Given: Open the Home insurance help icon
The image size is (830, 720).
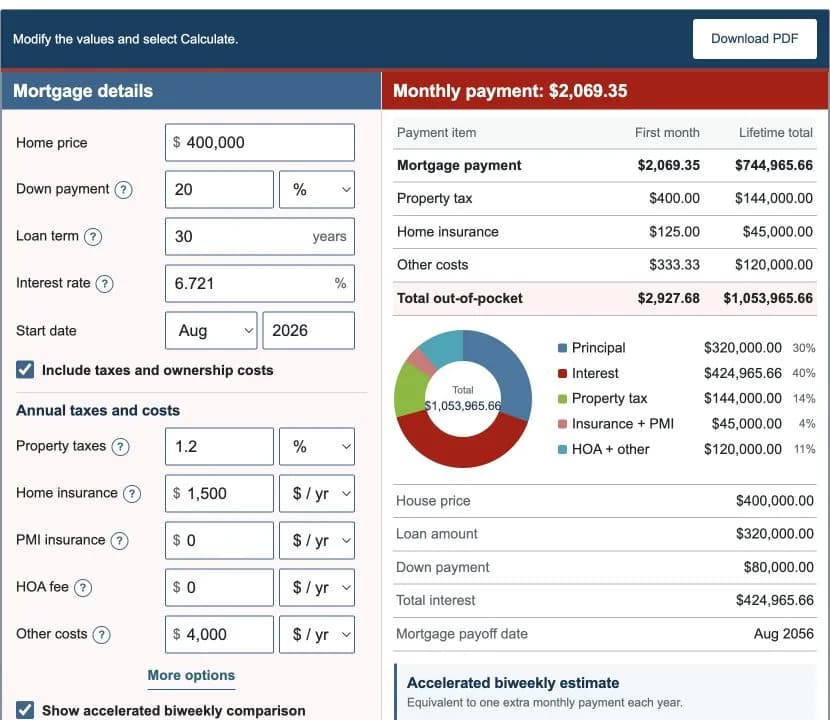Looking at the screenshot, I should 132,494.
